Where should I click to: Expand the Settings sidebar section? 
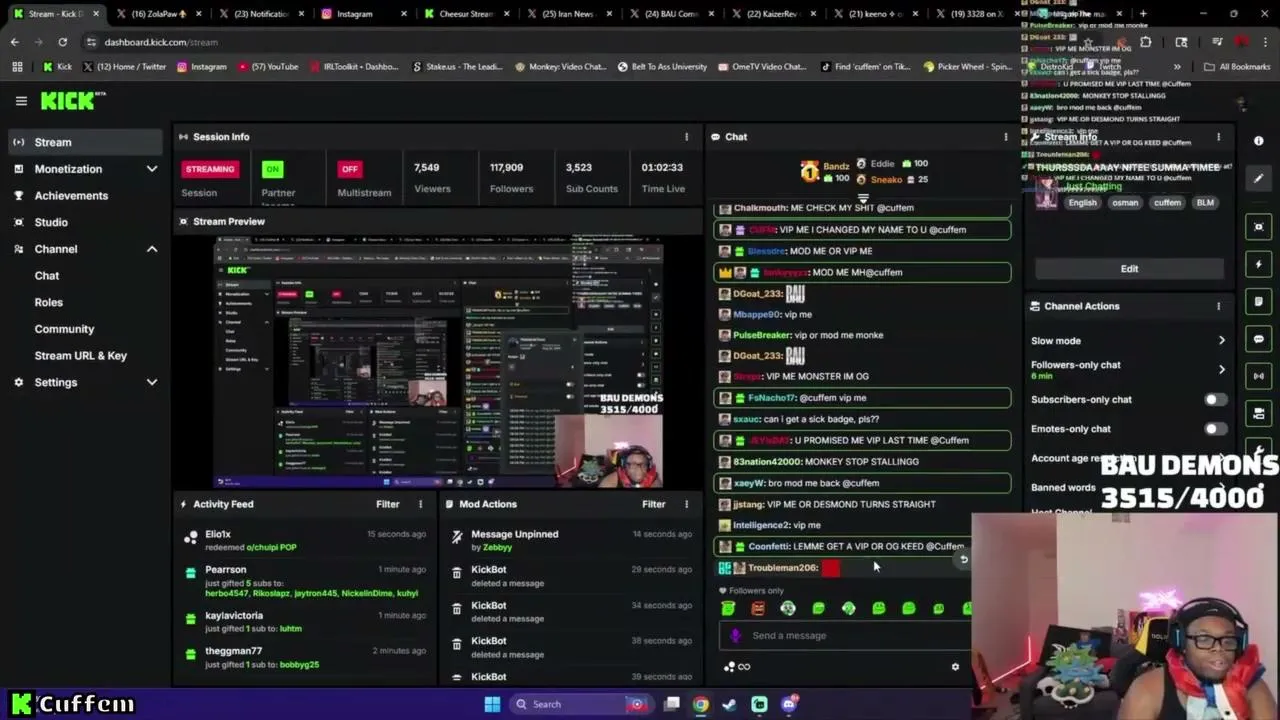152,382
